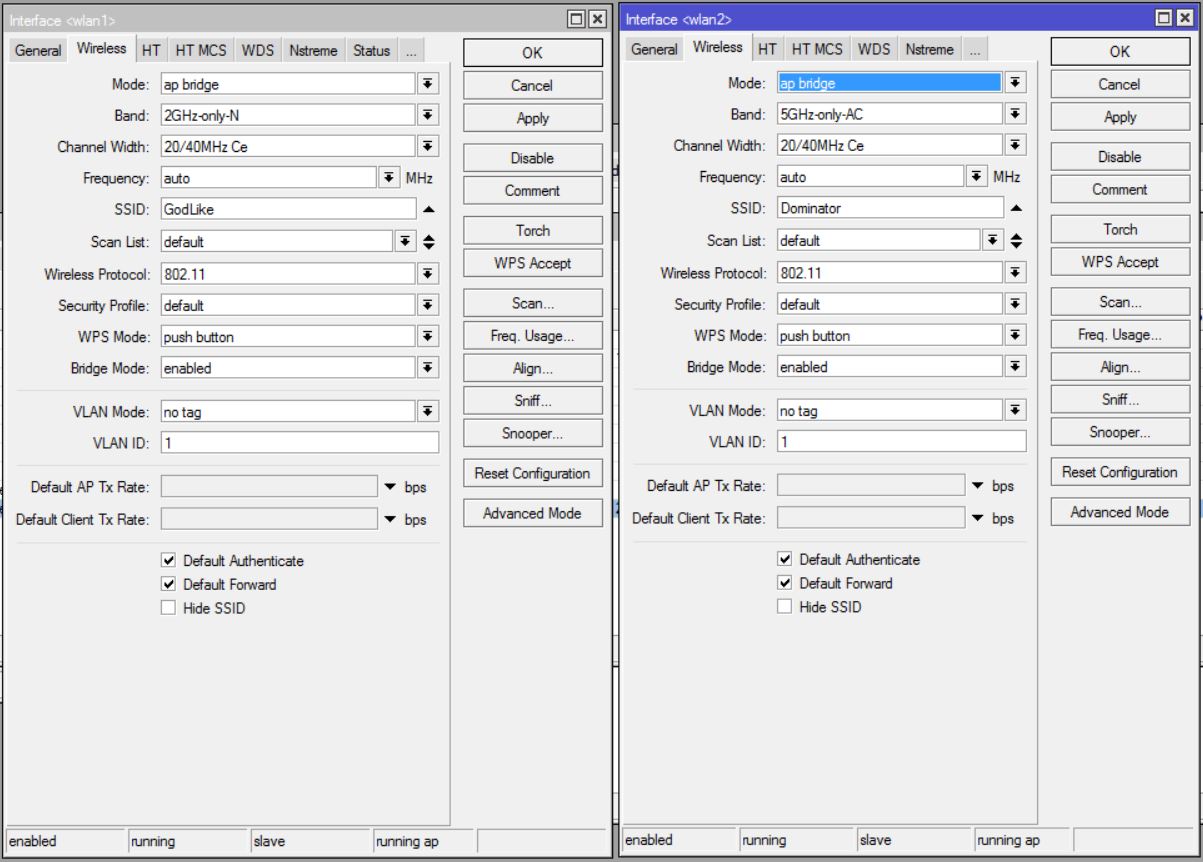Viewport: 1203px width, 862px height.
Task: Collapse the SSID field arrow in wlan1
Action: point(428,210)
